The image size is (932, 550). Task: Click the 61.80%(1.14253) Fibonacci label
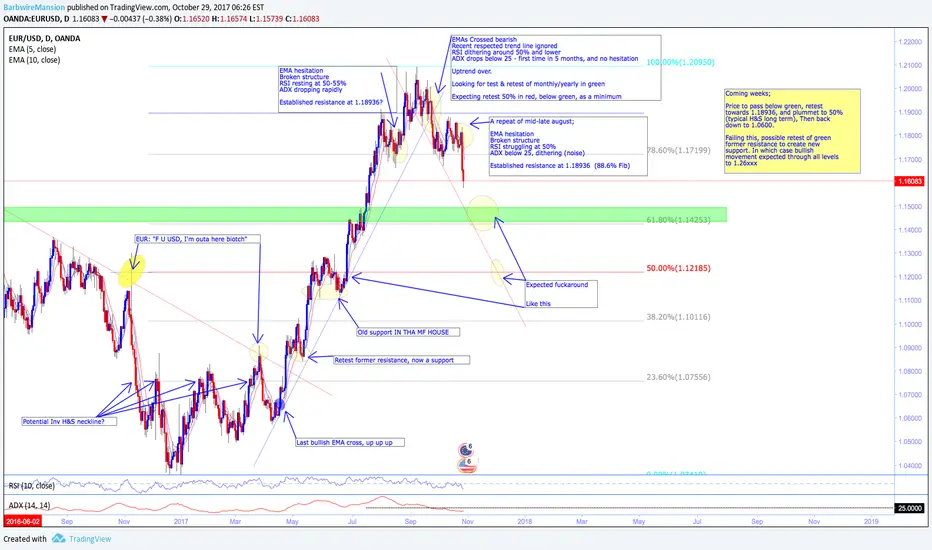(678, 220)
